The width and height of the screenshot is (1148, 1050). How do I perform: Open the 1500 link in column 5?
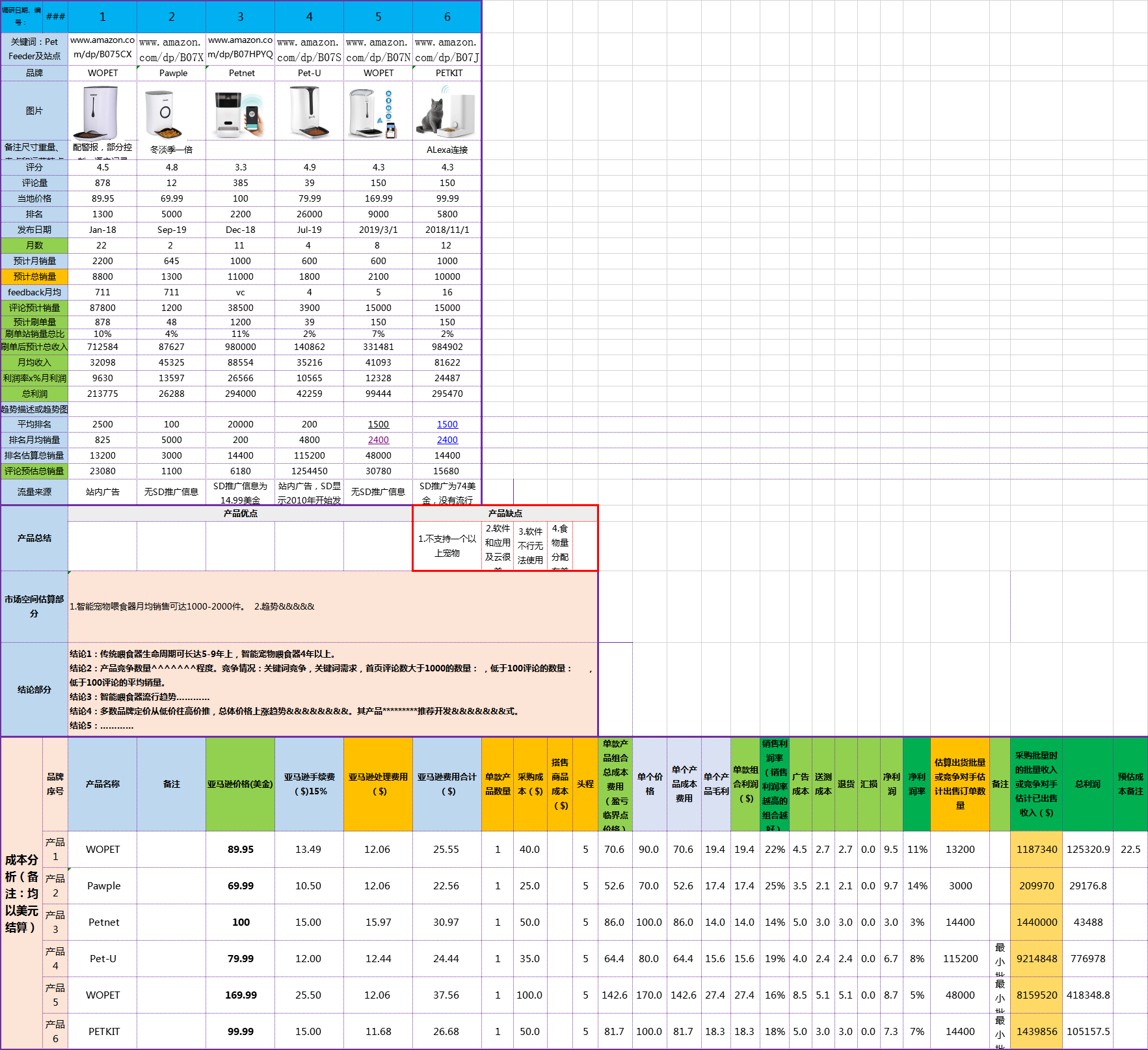(x=379, y=424)
